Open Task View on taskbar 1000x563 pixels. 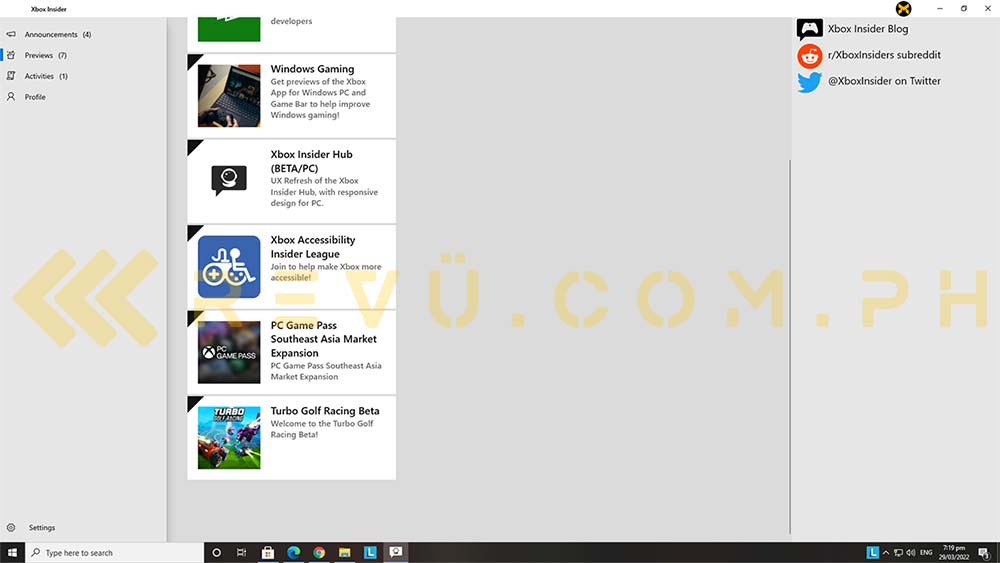(x=241, y=552)
